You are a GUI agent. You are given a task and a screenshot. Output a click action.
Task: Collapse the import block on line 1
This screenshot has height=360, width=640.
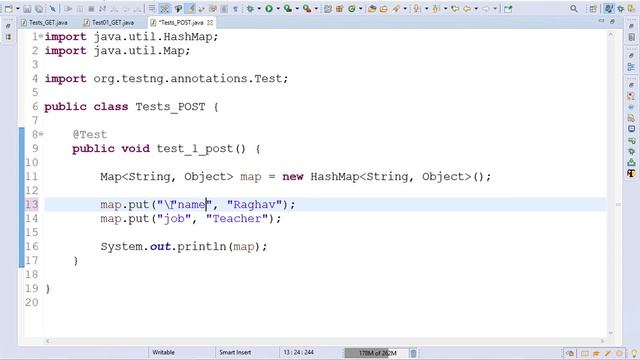(x=41, y=36)
